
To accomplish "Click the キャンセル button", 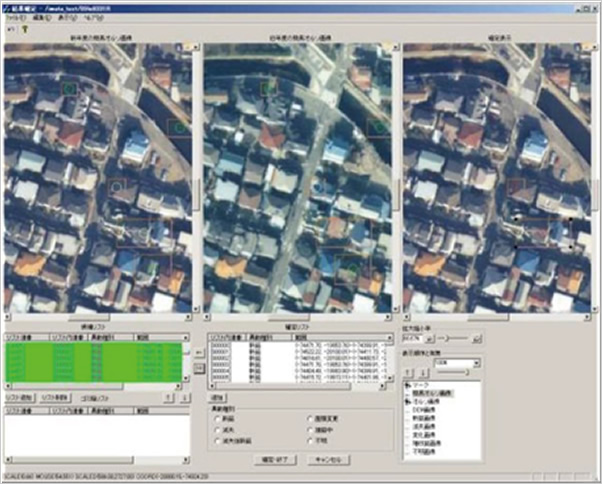I will click(329, 459).
